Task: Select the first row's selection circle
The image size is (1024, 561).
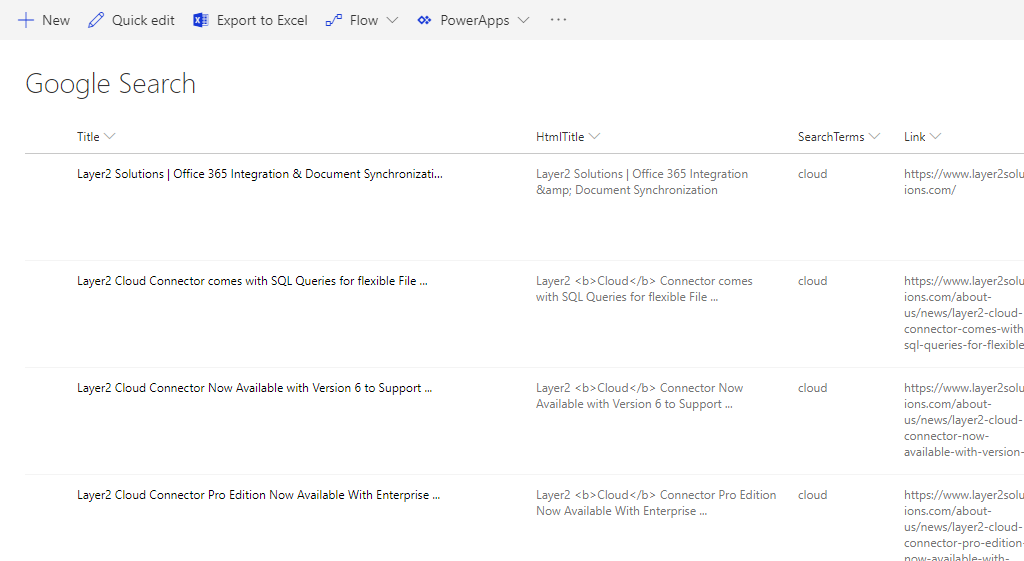Action: coord(50,174)
